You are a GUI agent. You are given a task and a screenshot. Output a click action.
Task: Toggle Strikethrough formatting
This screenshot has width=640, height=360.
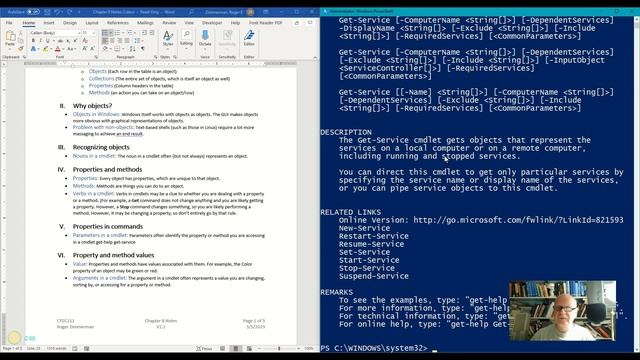60,41
